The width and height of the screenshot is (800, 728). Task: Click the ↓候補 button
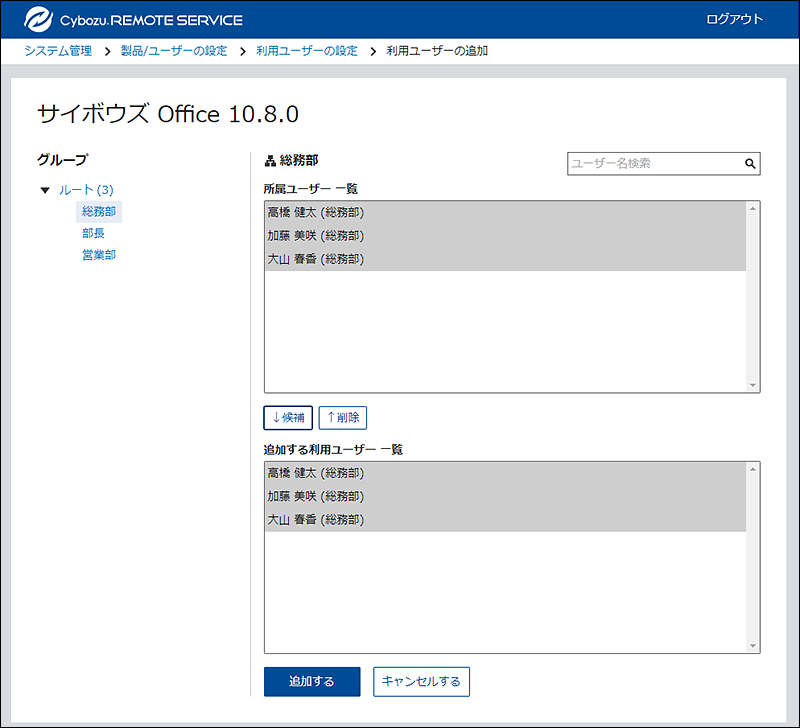pyautogui.click(x=288, y=418)
